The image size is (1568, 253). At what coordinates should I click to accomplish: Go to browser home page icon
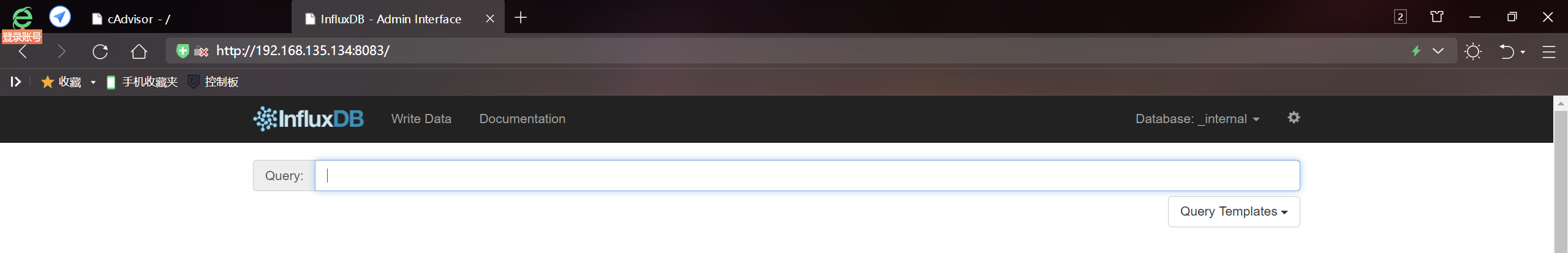click(x=139, y=51)
